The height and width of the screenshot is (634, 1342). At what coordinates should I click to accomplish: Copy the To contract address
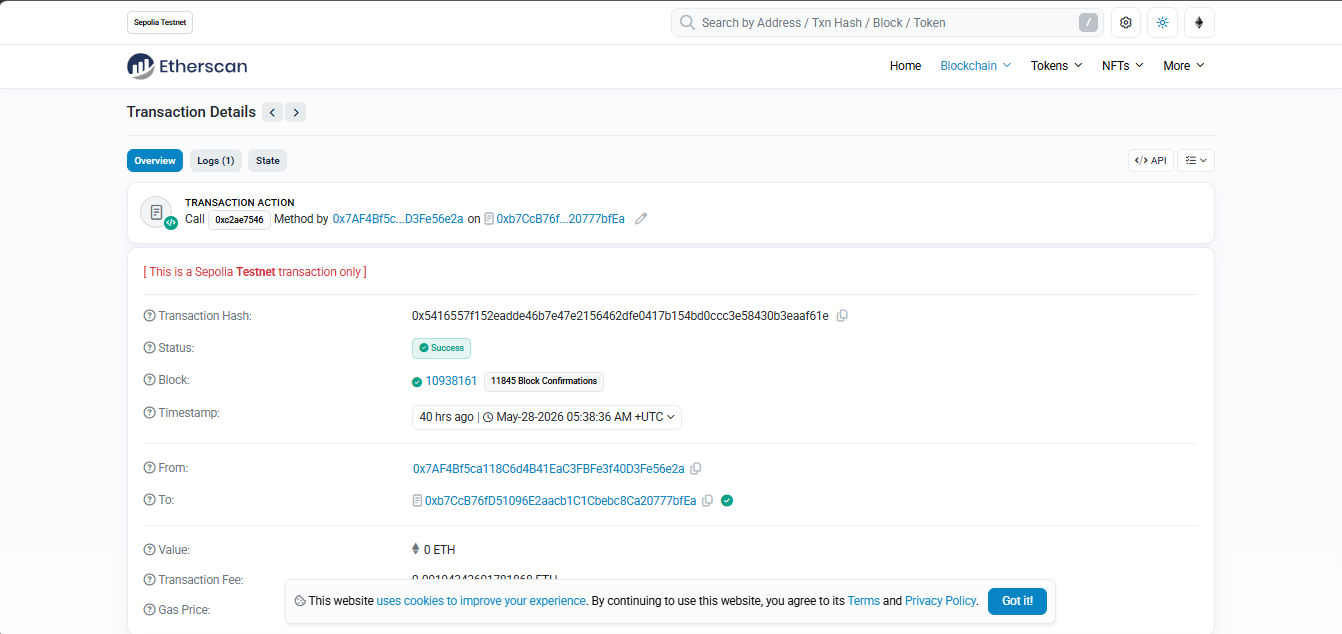[x=707, y=500]
